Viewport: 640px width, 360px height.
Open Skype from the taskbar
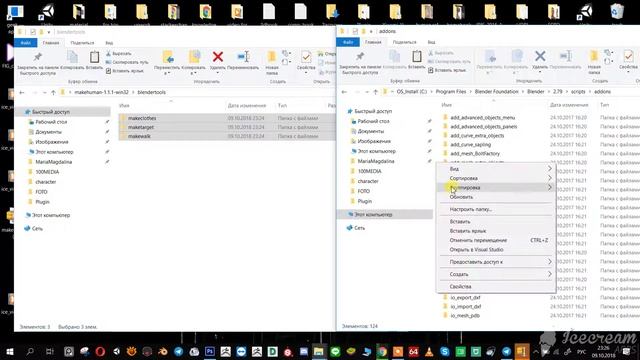tap(444, 351)
